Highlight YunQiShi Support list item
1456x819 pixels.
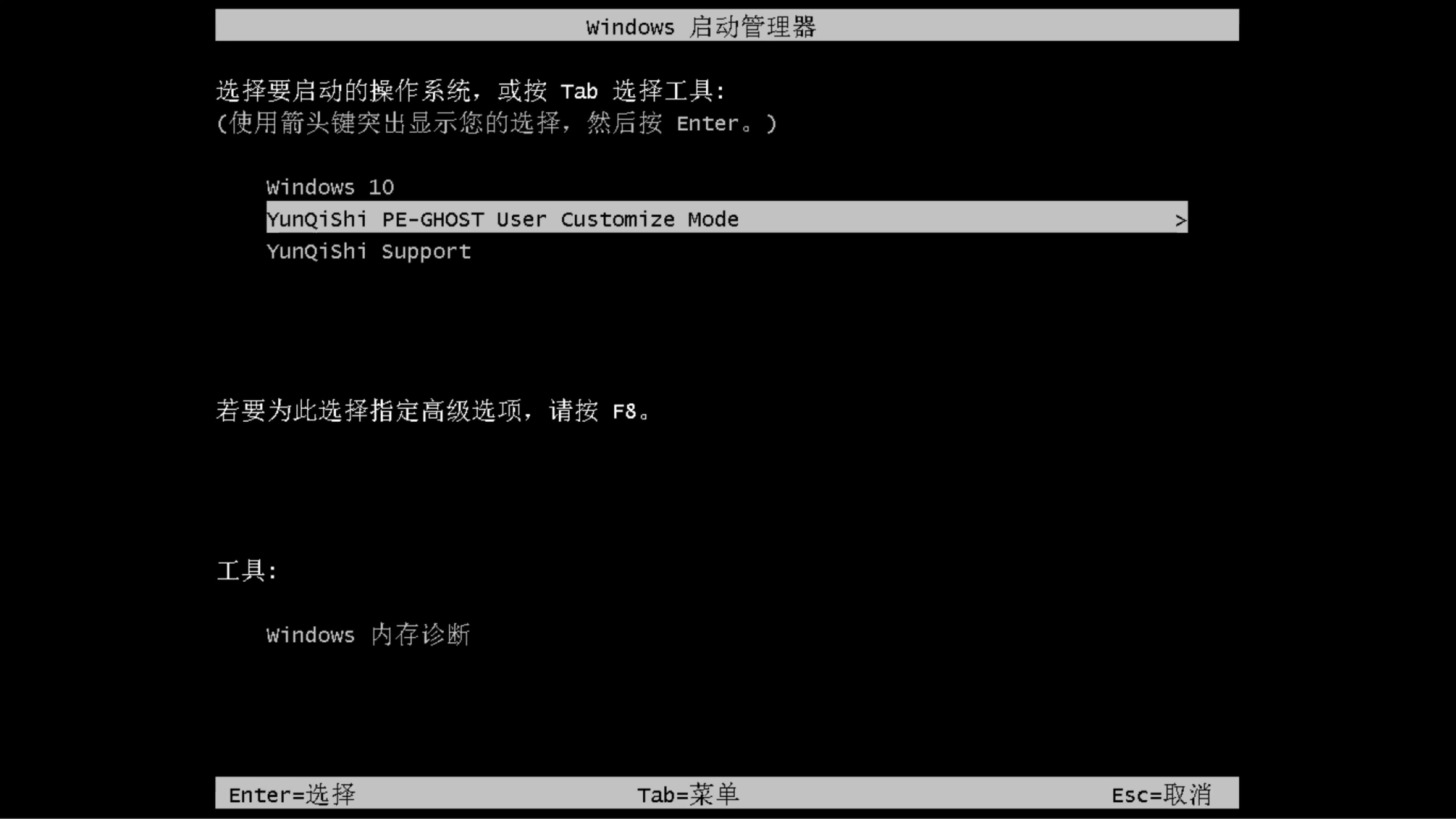368,251
